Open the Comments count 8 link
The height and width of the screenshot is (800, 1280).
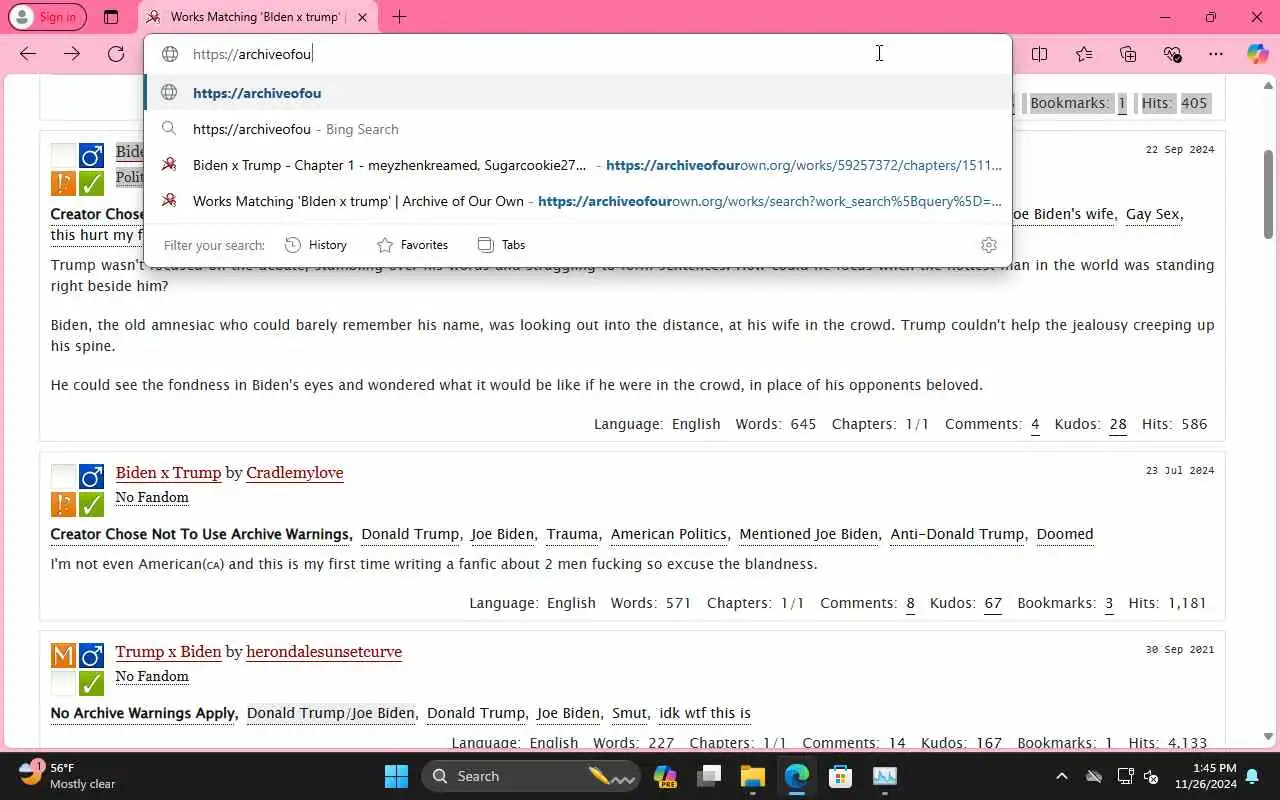coord(910,603)
